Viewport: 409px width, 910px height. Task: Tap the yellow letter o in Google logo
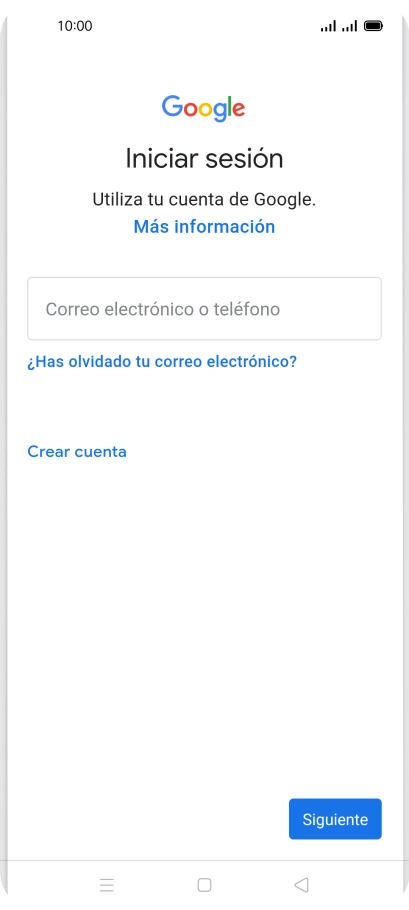pos(207,109)
